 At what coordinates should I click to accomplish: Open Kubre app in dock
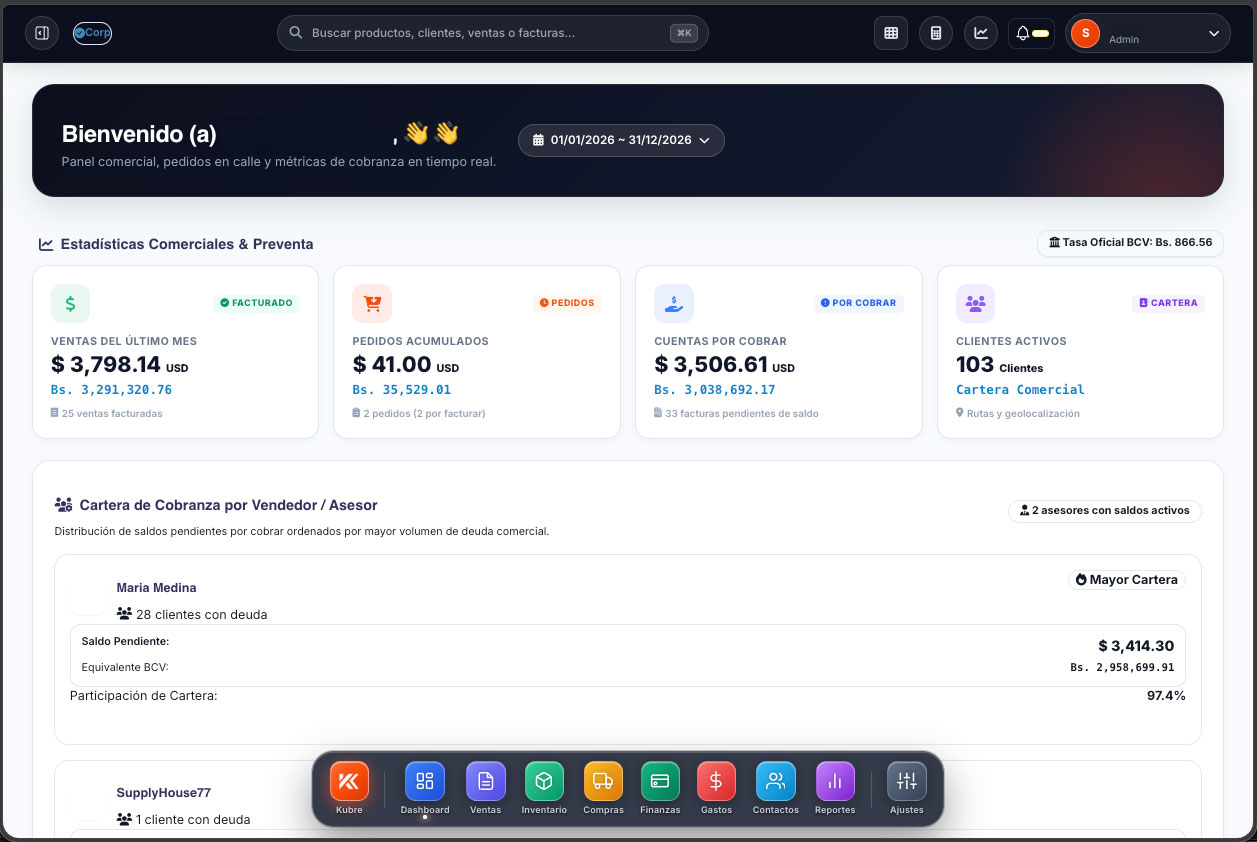[350, 788]
